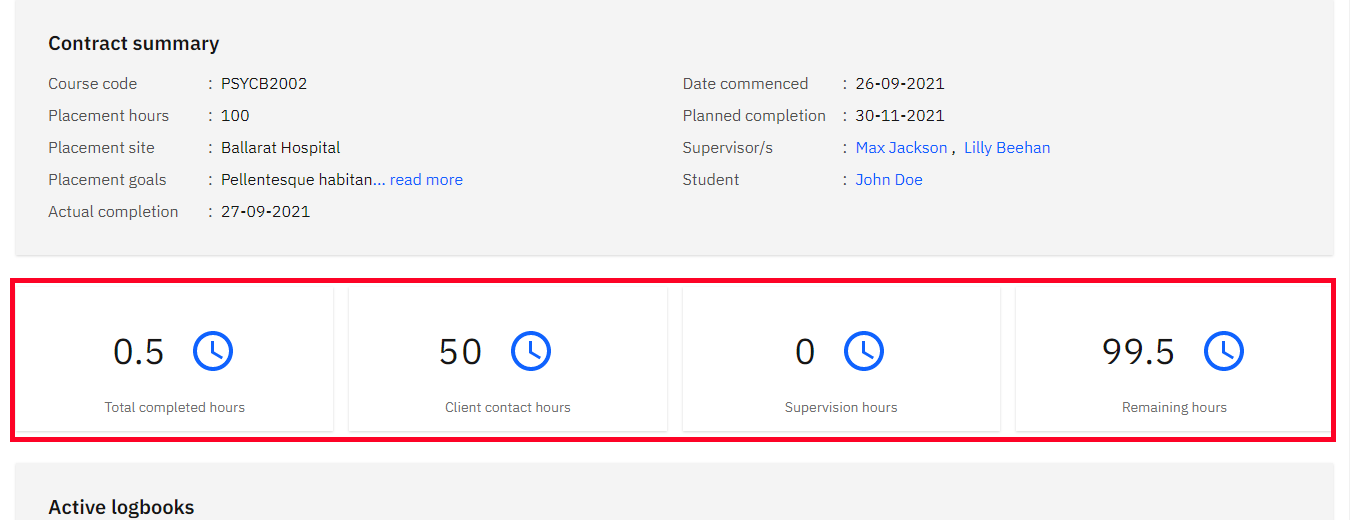Screen dimensions: 1350x520
Task: Click the clock icon for Supervision hours
Action: (x=864, y=351)
